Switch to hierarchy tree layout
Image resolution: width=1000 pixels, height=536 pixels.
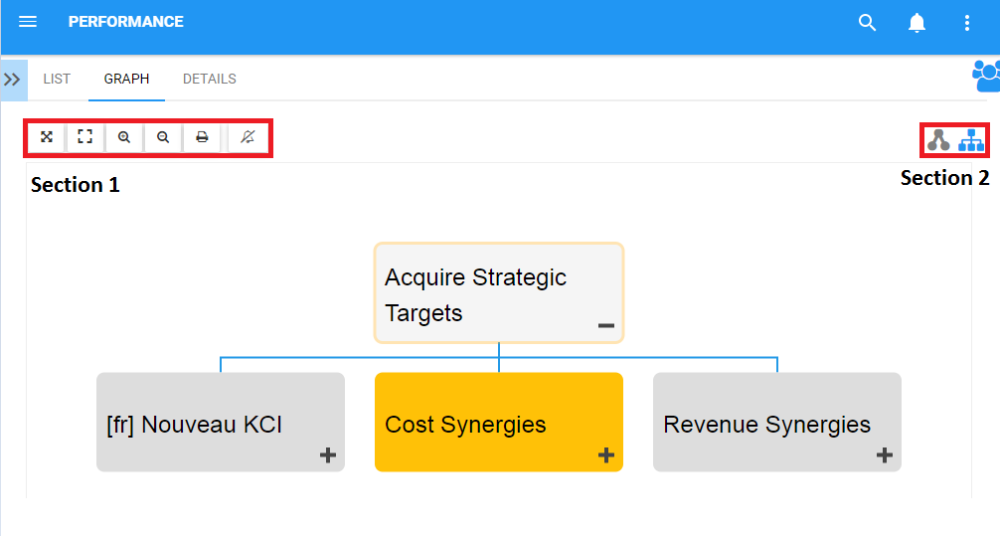pos(971,140)
